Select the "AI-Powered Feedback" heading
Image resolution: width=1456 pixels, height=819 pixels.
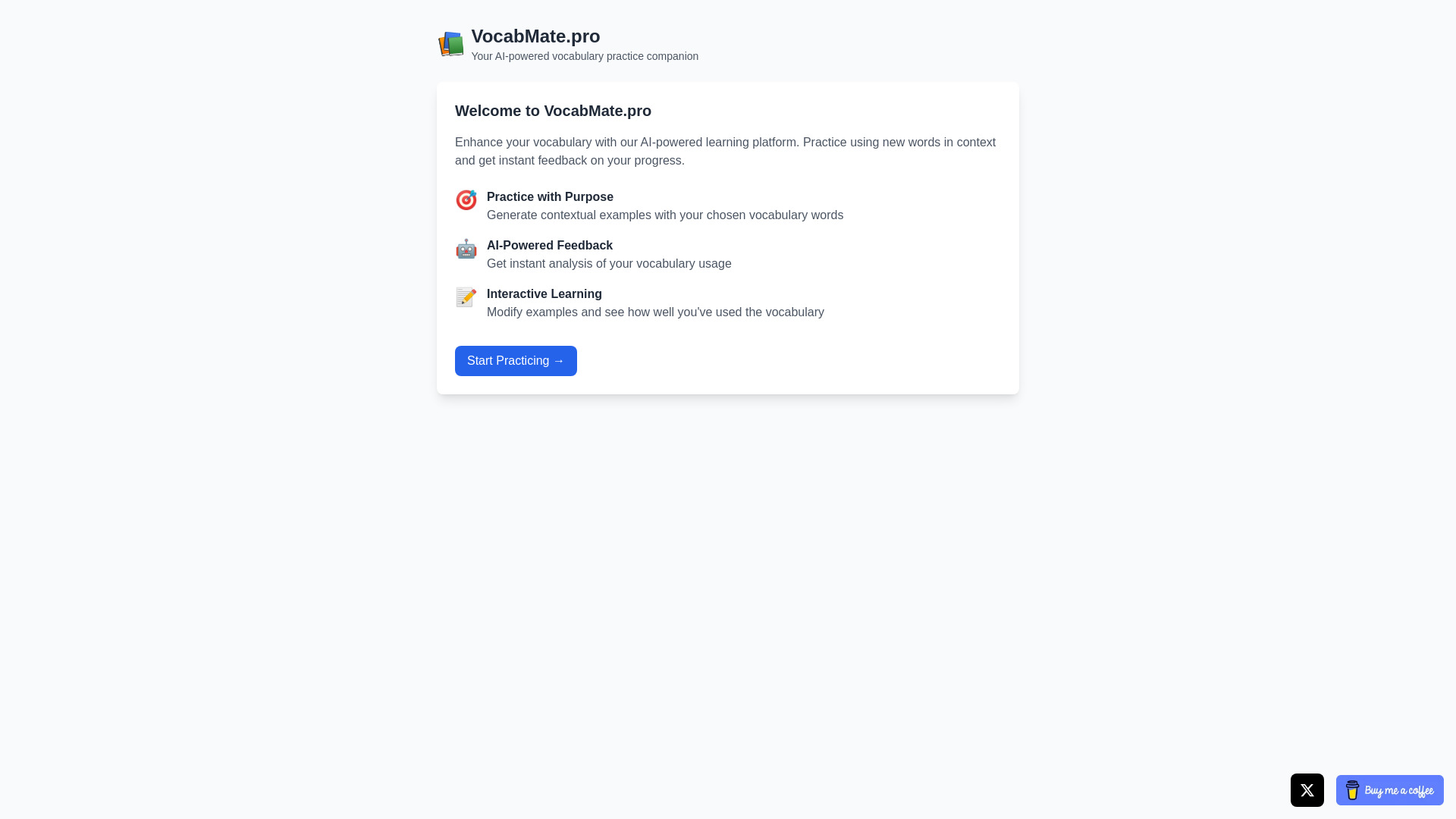point(549,246)
